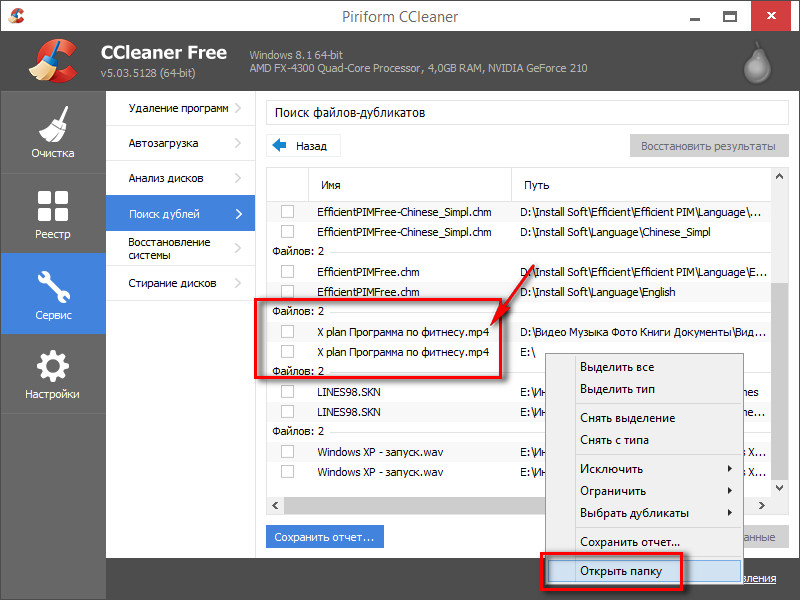This screenshot has width=800, height=600.
Task: Open Удаление программ tool
Action: [x=181, y=108]
